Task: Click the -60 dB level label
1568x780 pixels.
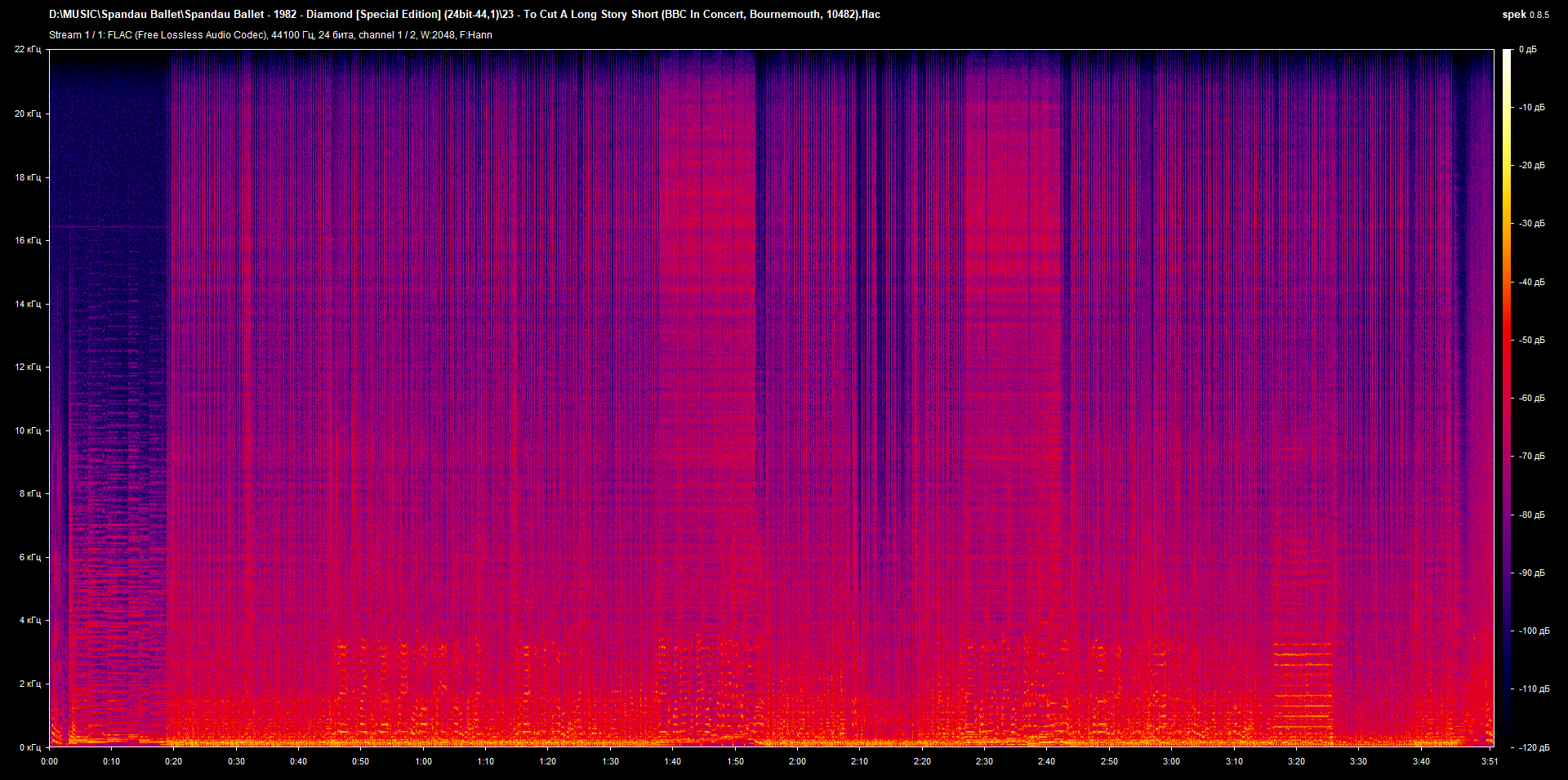Action: coord(1531,399)
